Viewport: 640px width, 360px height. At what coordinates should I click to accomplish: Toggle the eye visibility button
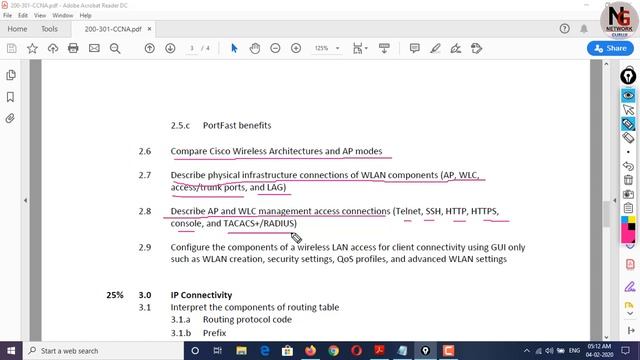(x=628, y=96)
